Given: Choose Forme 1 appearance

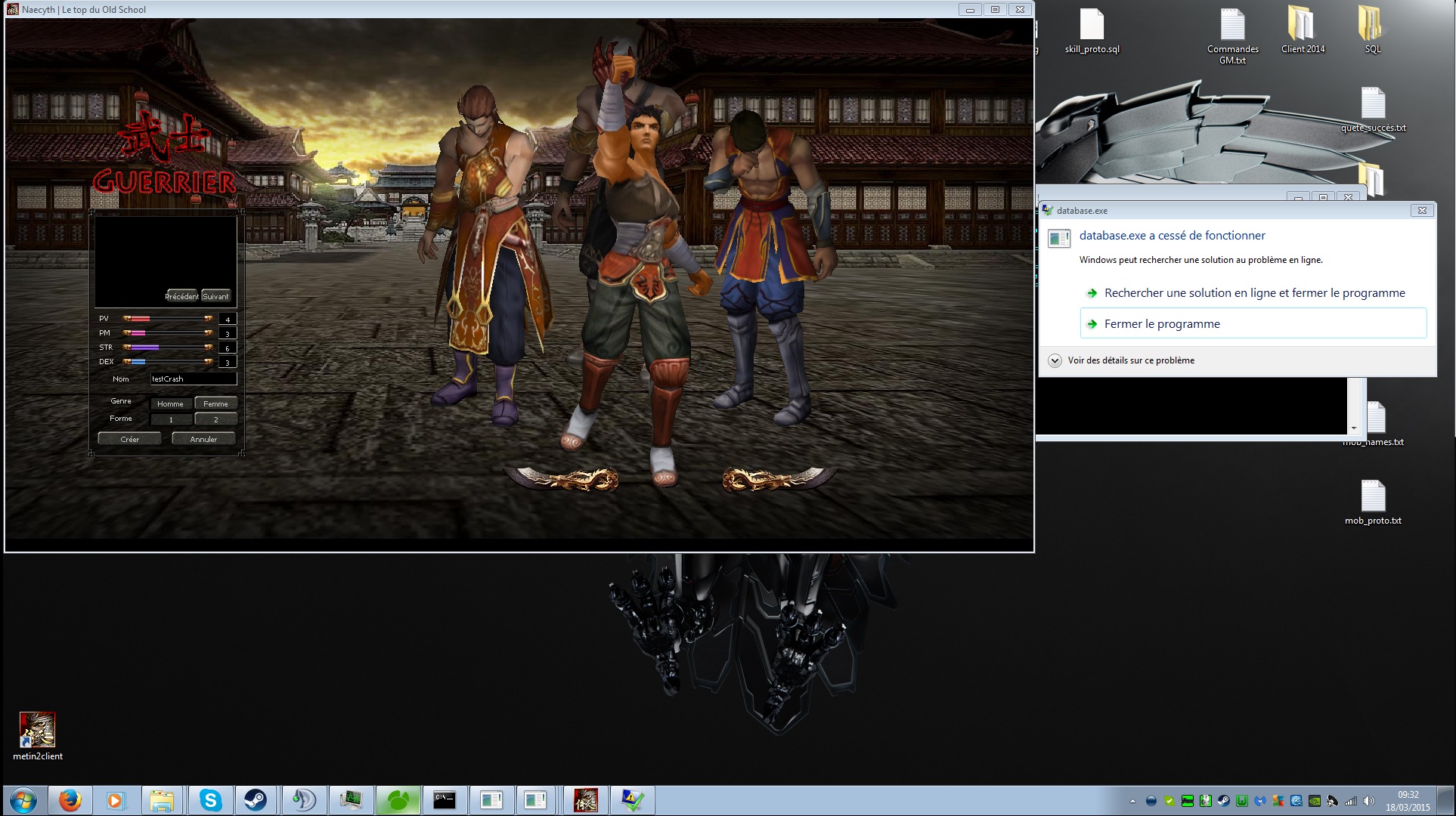Looking at the screenshot, I should click(x=171, y=419).
